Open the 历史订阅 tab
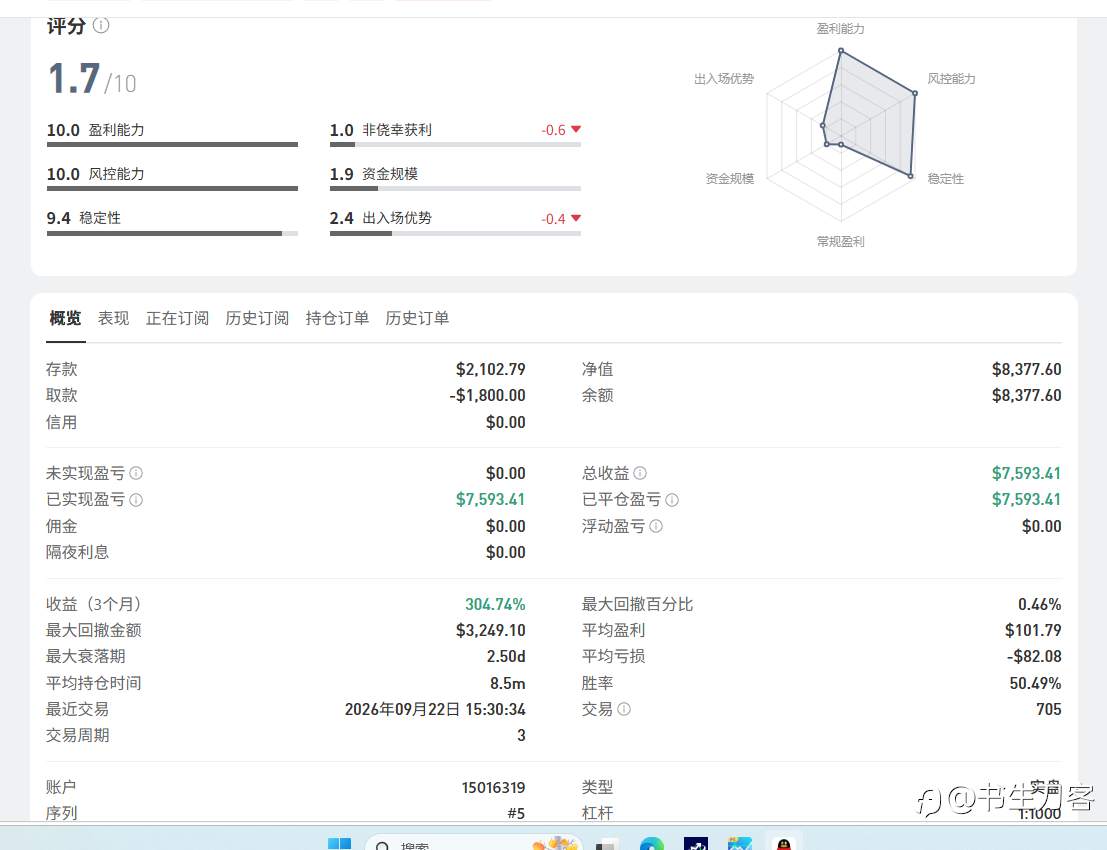This screenshot has width=1107, height=850. click(257, 318)
